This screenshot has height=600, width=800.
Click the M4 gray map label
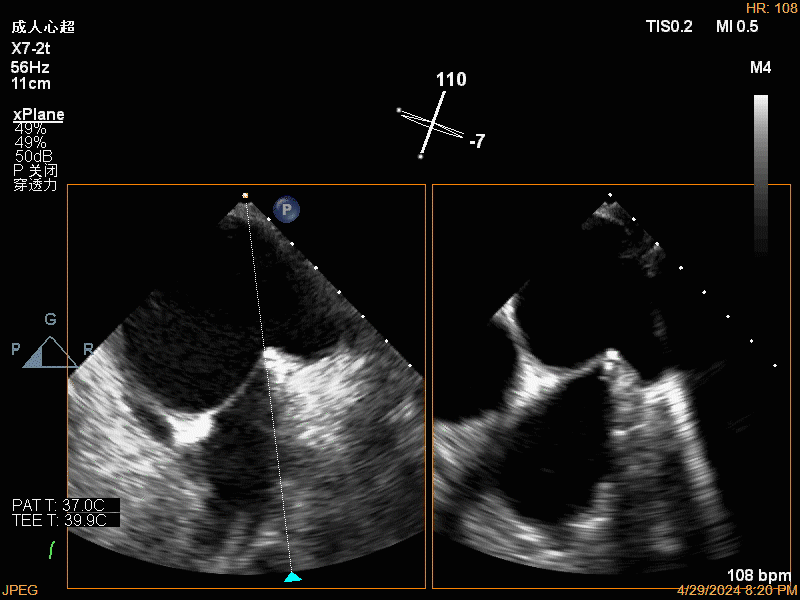760,68
